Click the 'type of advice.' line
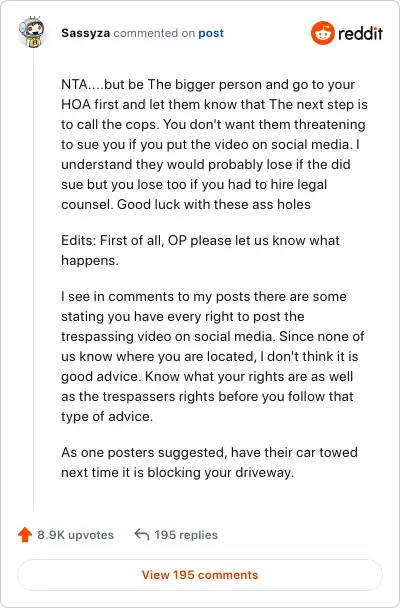This screenshot has width=400, height=608. pyautogui.click(x=107, y=416)
